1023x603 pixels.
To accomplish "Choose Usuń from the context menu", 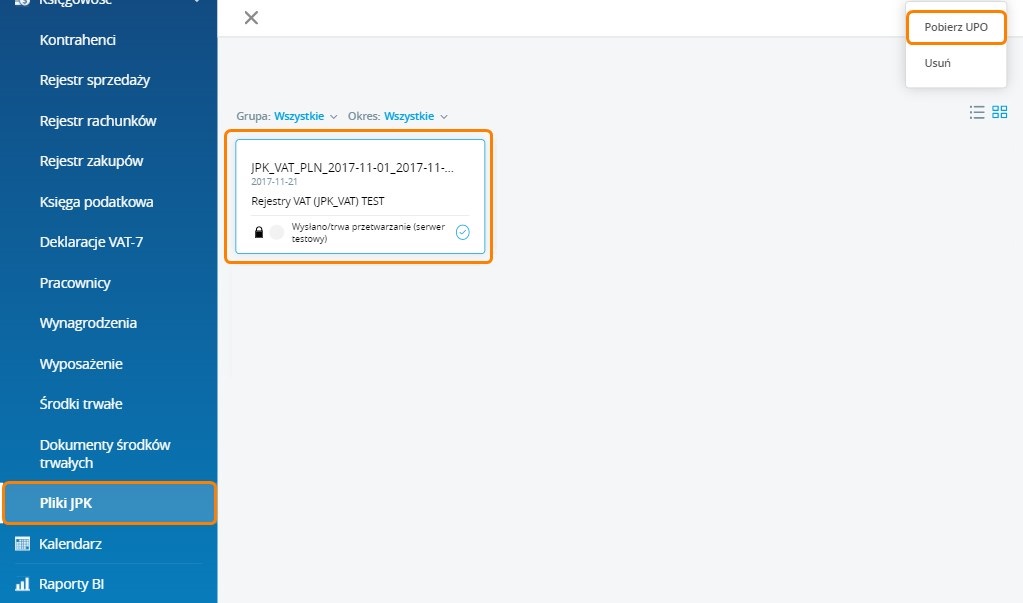I will point(937,63).
